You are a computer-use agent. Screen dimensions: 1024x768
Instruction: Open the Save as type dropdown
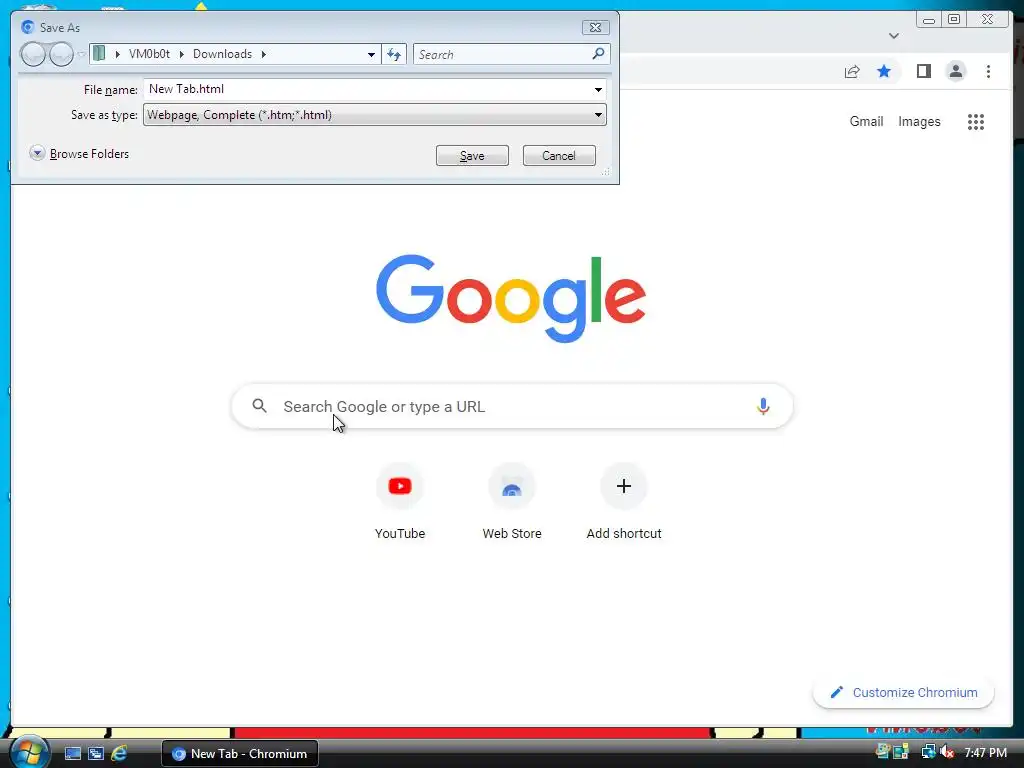point(375,115)
